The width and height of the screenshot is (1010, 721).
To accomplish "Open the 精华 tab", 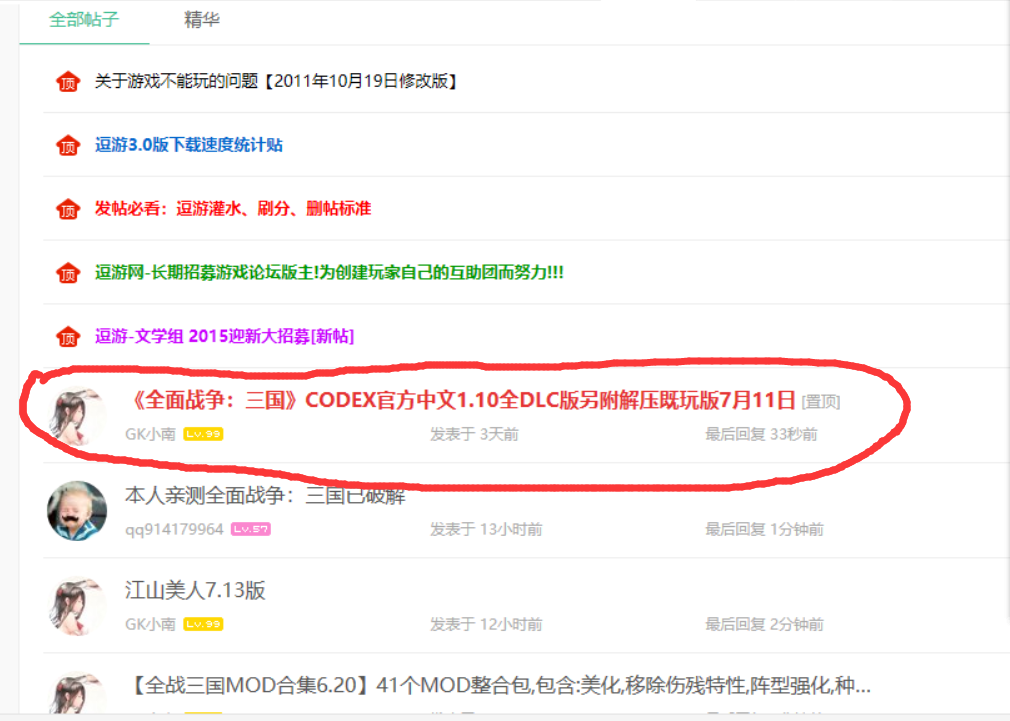I will [202, 19].
